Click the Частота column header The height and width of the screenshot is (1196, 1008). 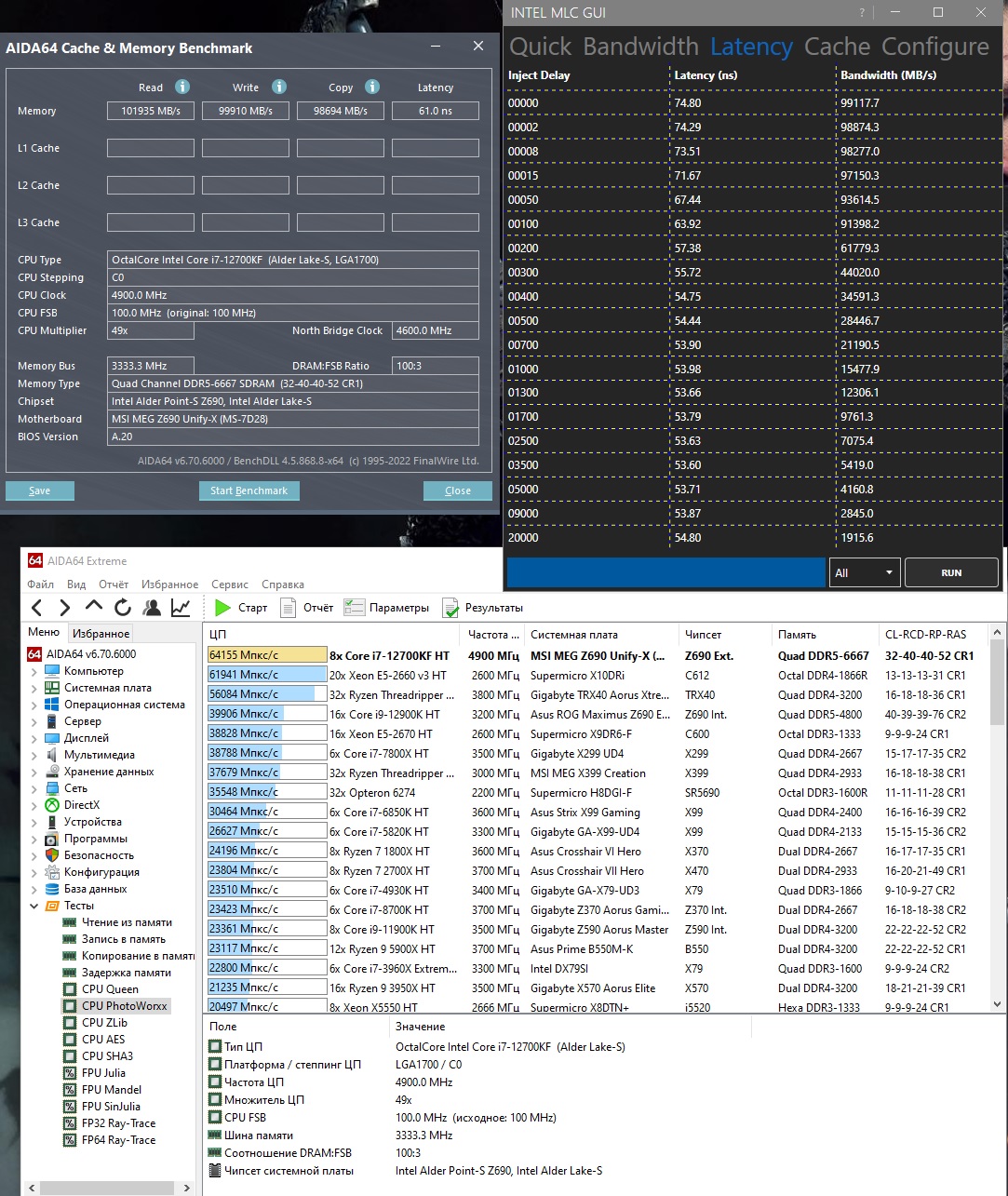coord(493,635)
